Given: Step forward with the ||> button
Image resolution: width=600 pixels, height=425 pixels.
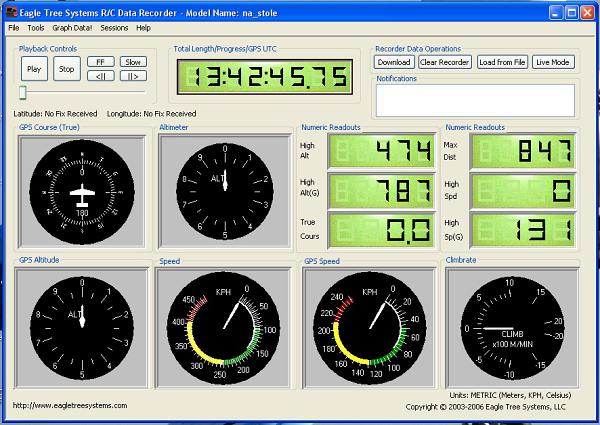Looking at the screenshot, I should point(133,76).
